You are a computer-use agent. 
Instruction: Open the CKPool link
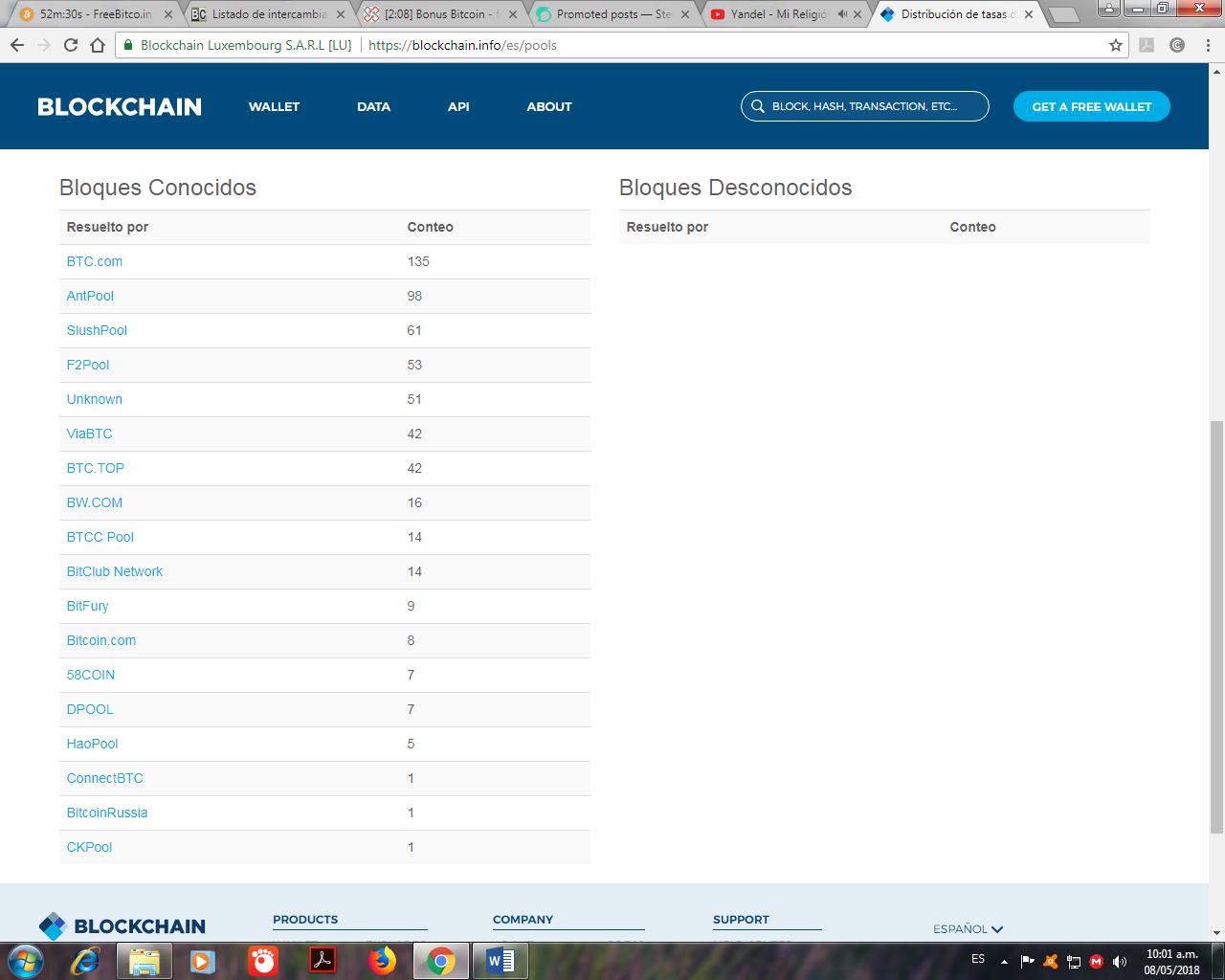(90, 847)
